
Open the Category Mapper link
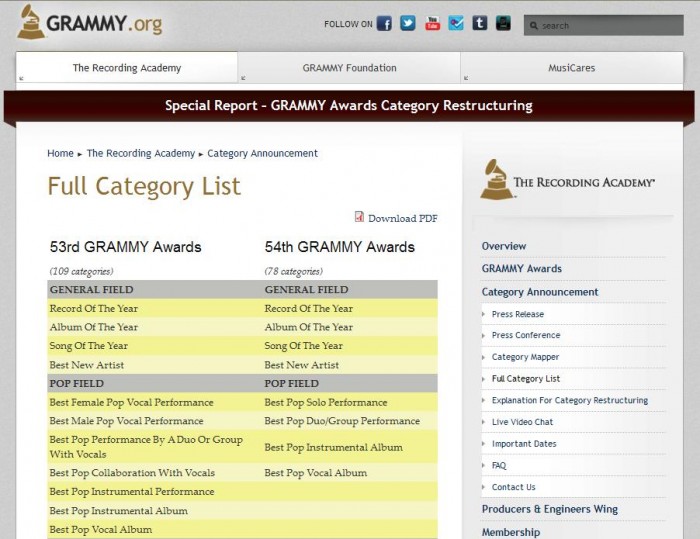coord(525,357)
